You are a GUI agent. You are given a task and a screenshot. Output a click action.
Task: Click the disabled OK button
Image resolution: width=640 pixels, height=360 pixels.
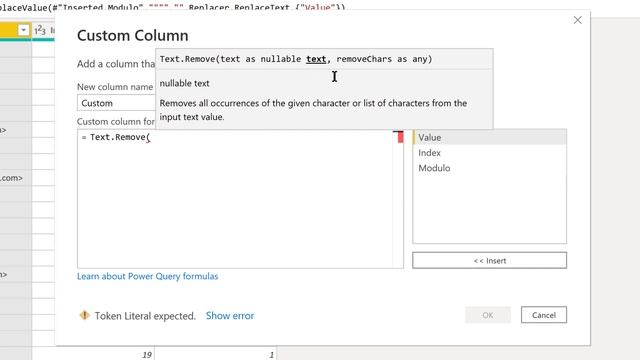coord(488,315)
